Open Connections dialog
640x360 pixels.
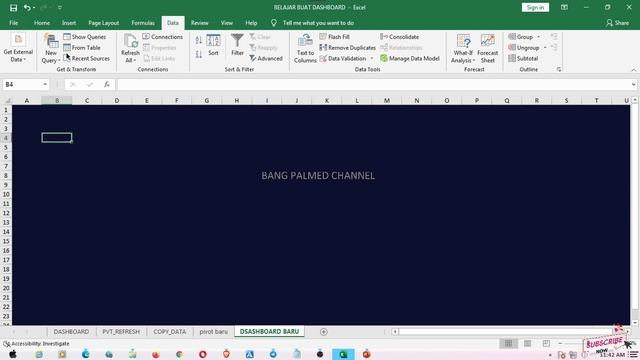(162, 37)
